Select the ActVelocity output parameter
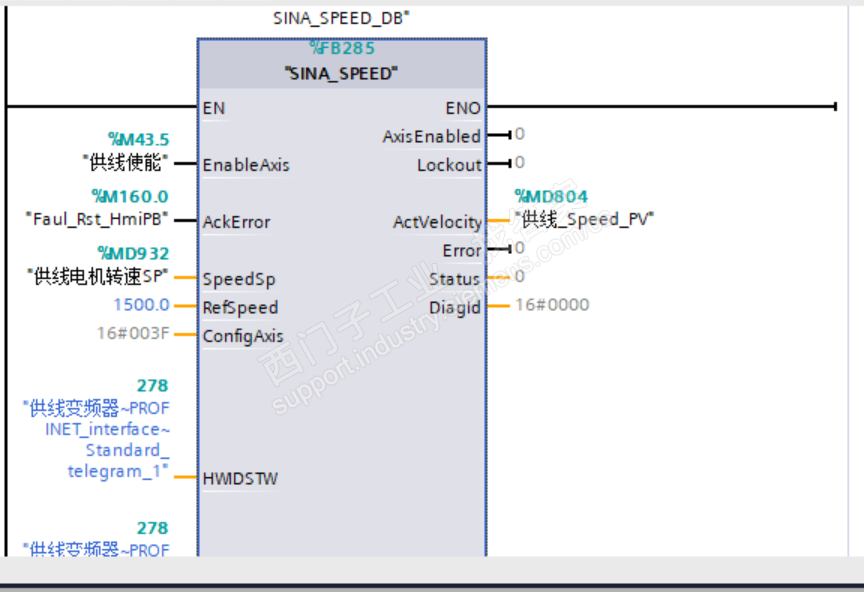This screenshot has height=592, width=864. (438, 222)
